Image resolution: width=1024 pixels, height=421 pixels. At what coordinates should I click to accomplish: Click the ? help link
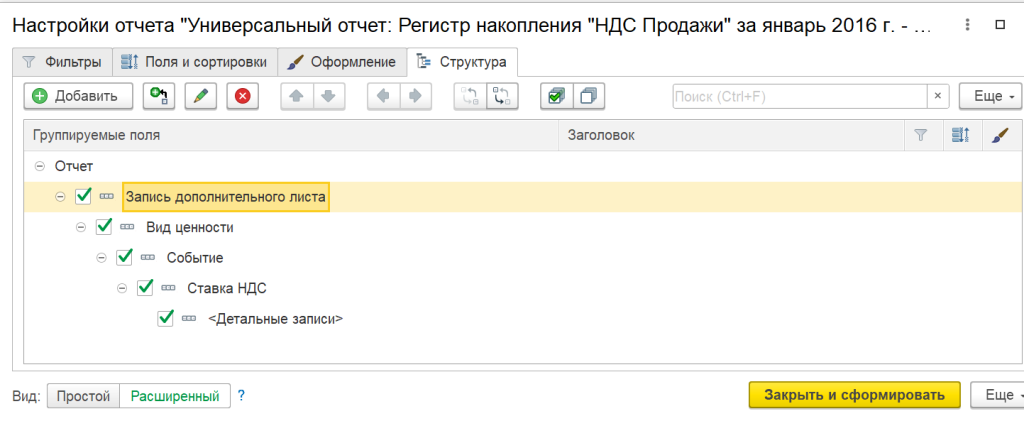(x=241, y=396)
